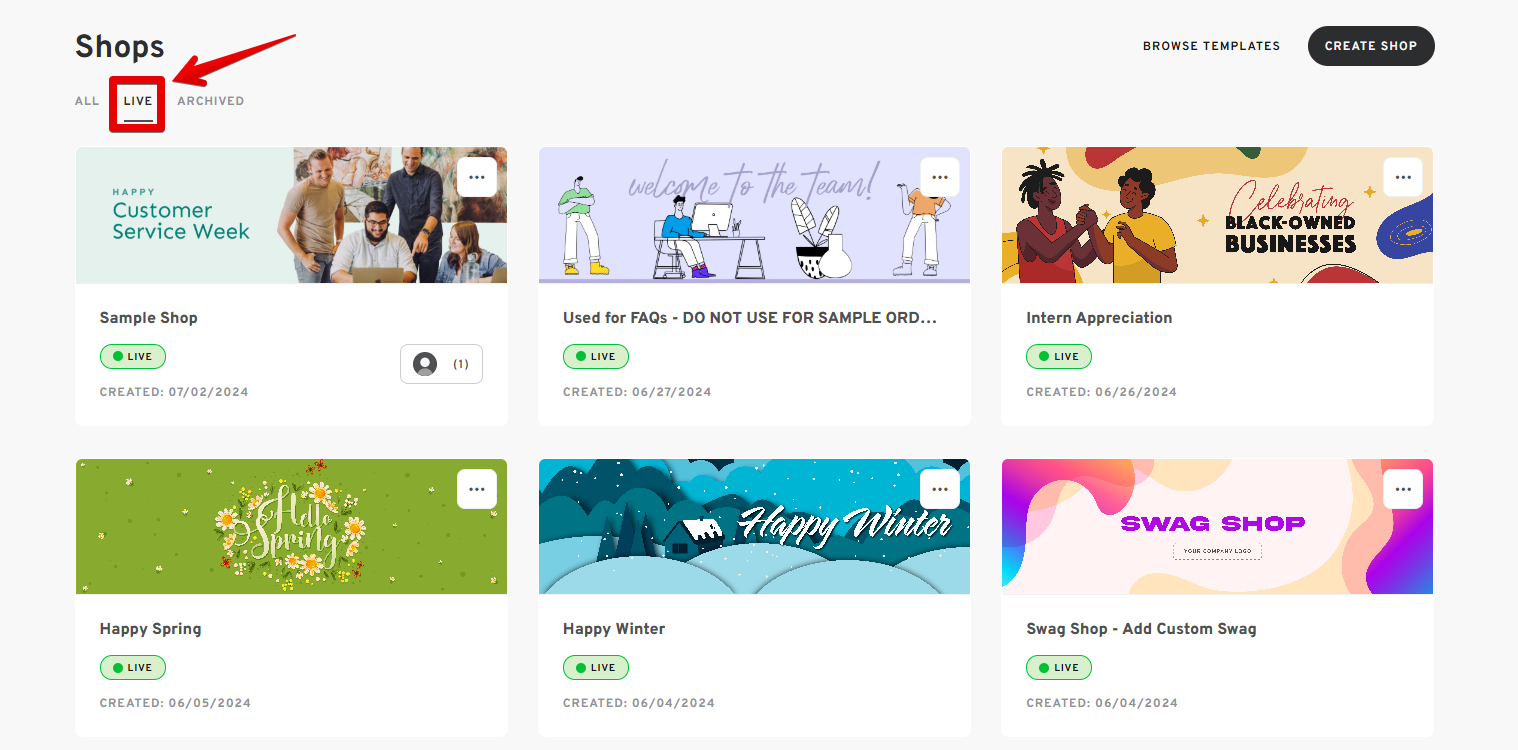Click the LIVE status badge on Happy Spring
Screen dimensions: 1518x750
click(133, 668)
